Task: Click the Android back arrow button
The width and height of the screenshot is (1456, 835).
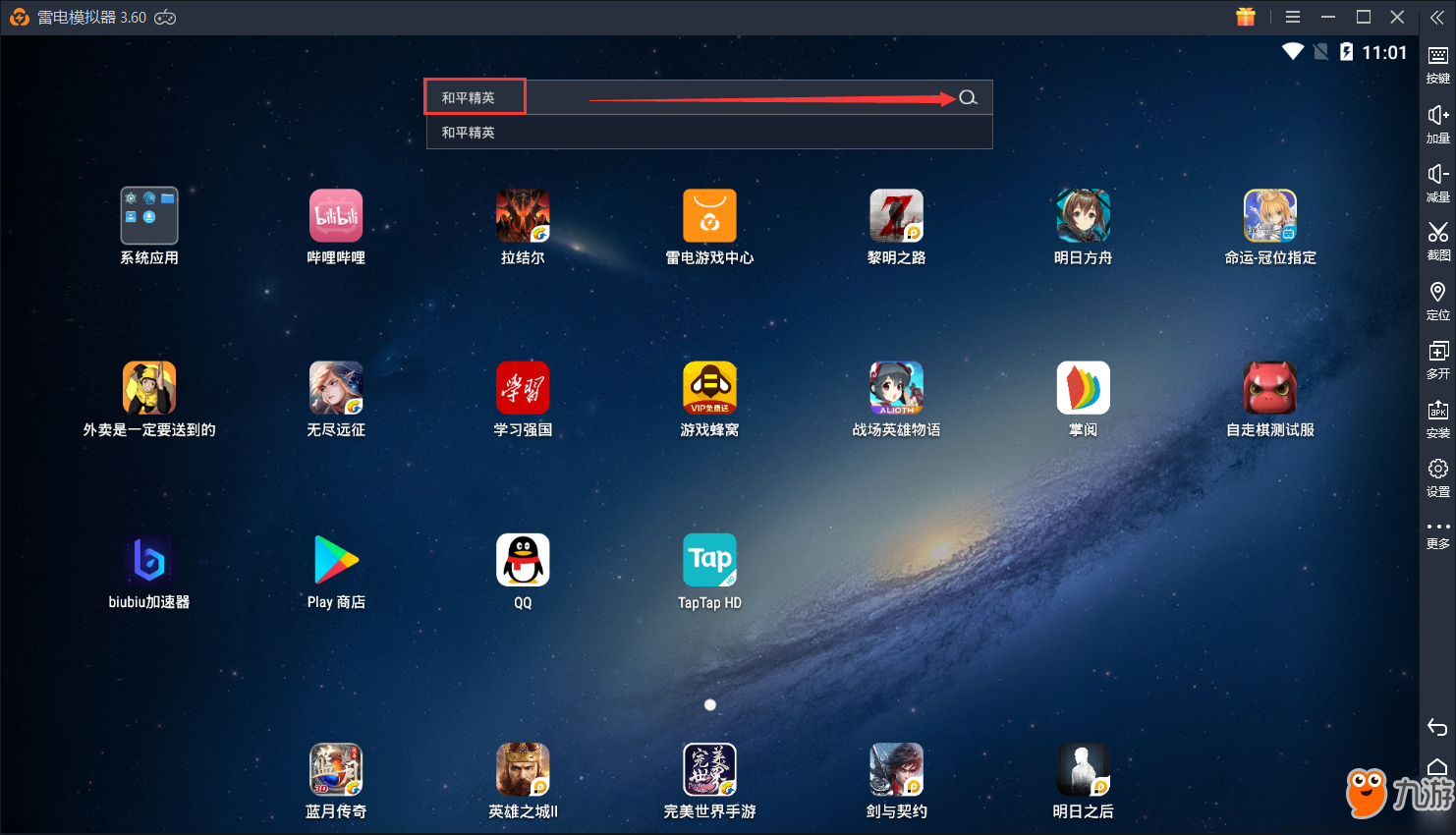Action: 1437,727
